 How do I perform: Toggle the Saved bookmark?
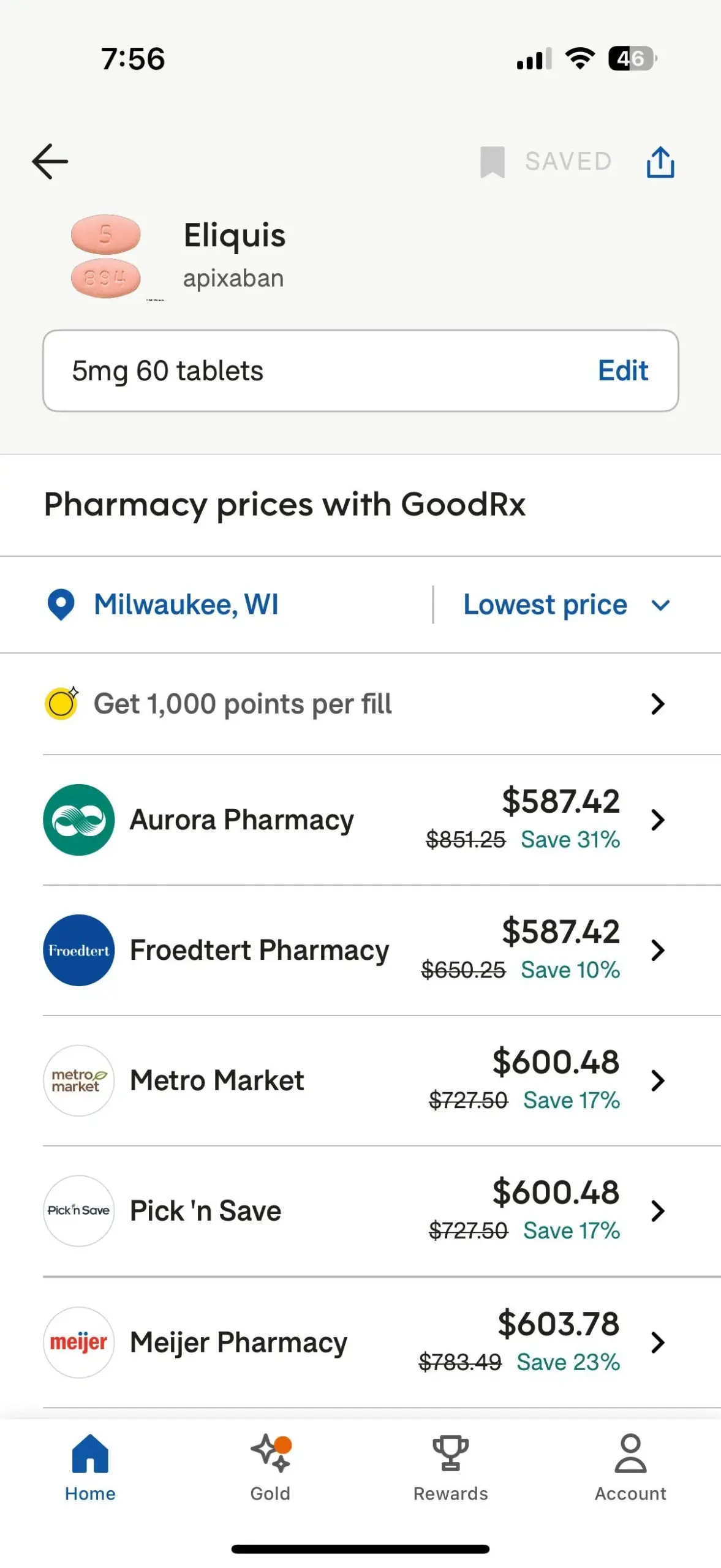(x=545, y=162)
